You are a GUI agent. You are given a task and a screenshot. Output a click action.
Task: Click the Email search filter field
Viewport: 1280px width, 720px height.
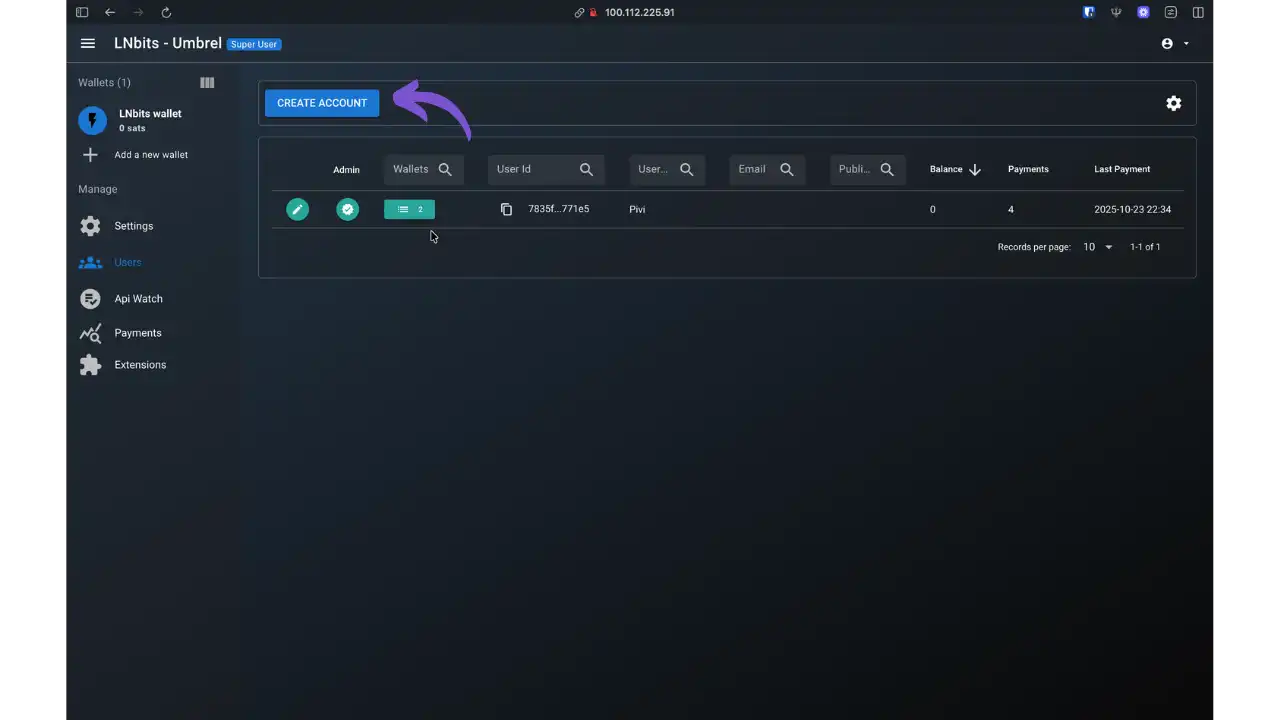point(755,169)
